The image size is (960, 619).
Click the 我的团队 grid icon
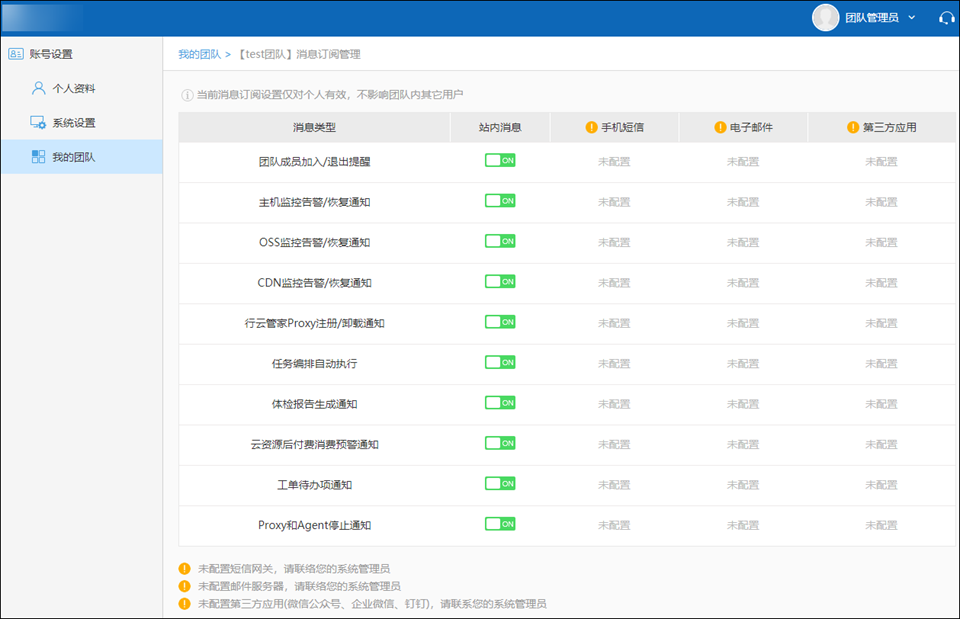coord(38,157)
